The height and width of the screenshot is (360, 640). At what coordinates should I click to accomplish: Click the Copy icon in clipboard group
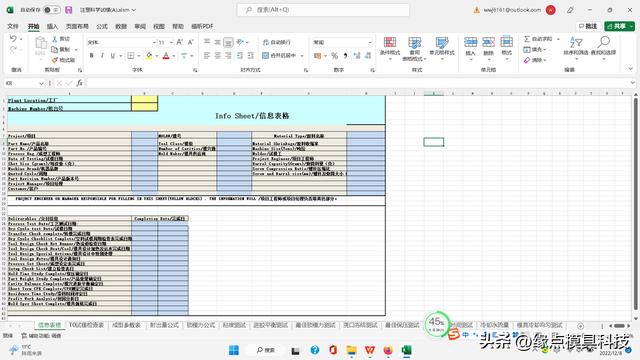(55, 49)
